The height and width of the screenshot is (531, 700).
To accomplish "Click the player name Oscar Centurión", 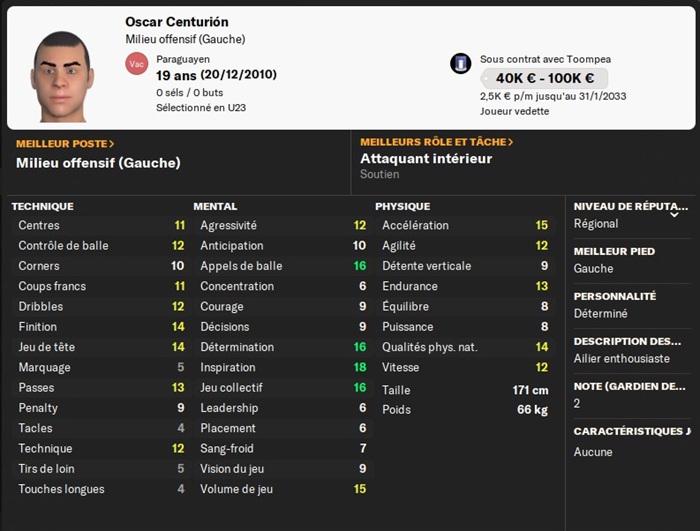I will [x=176, y=22].
